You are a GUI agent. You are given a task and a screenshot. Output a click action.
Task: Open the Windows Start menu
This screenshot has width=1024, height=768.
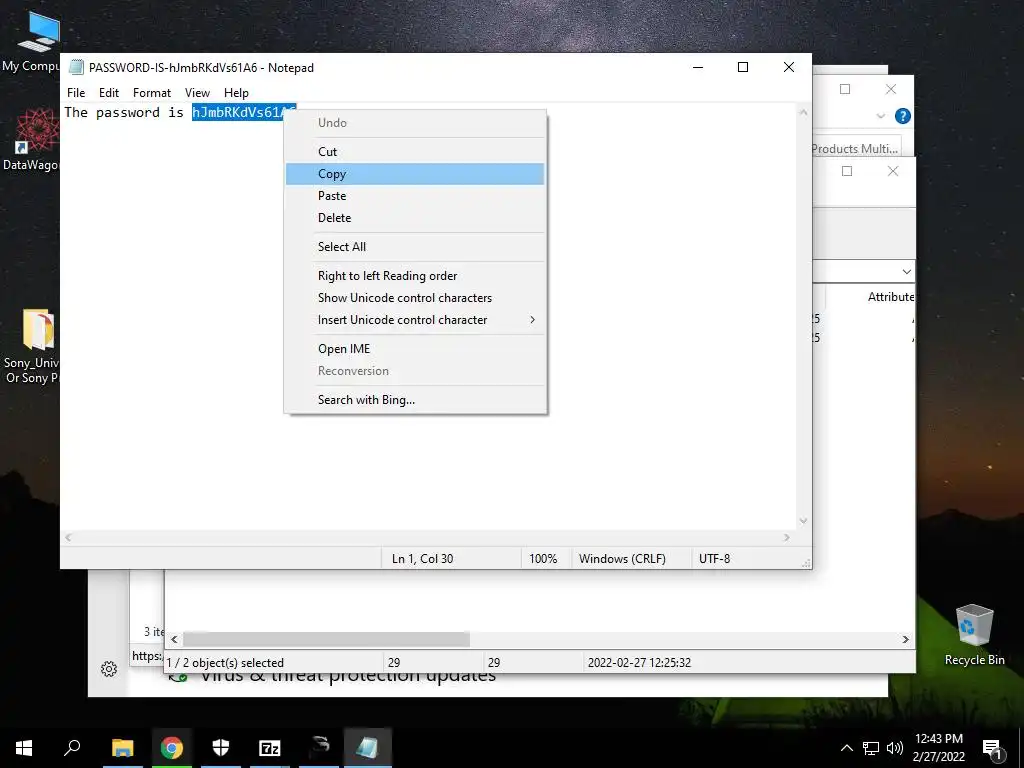(x=24, y=747)
